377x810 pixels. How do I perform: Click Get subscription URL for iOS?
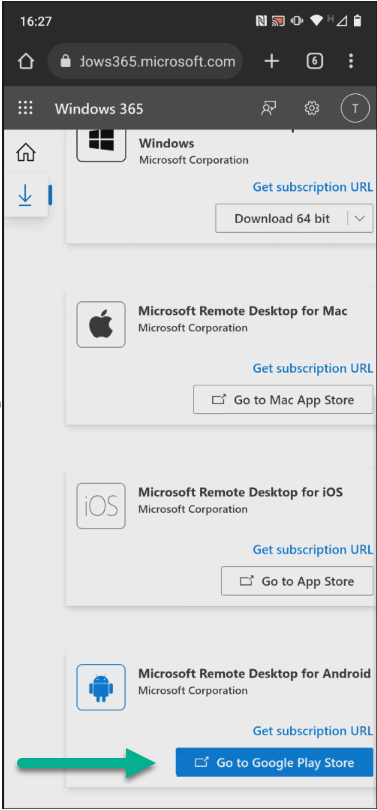[x=312, y=549]
